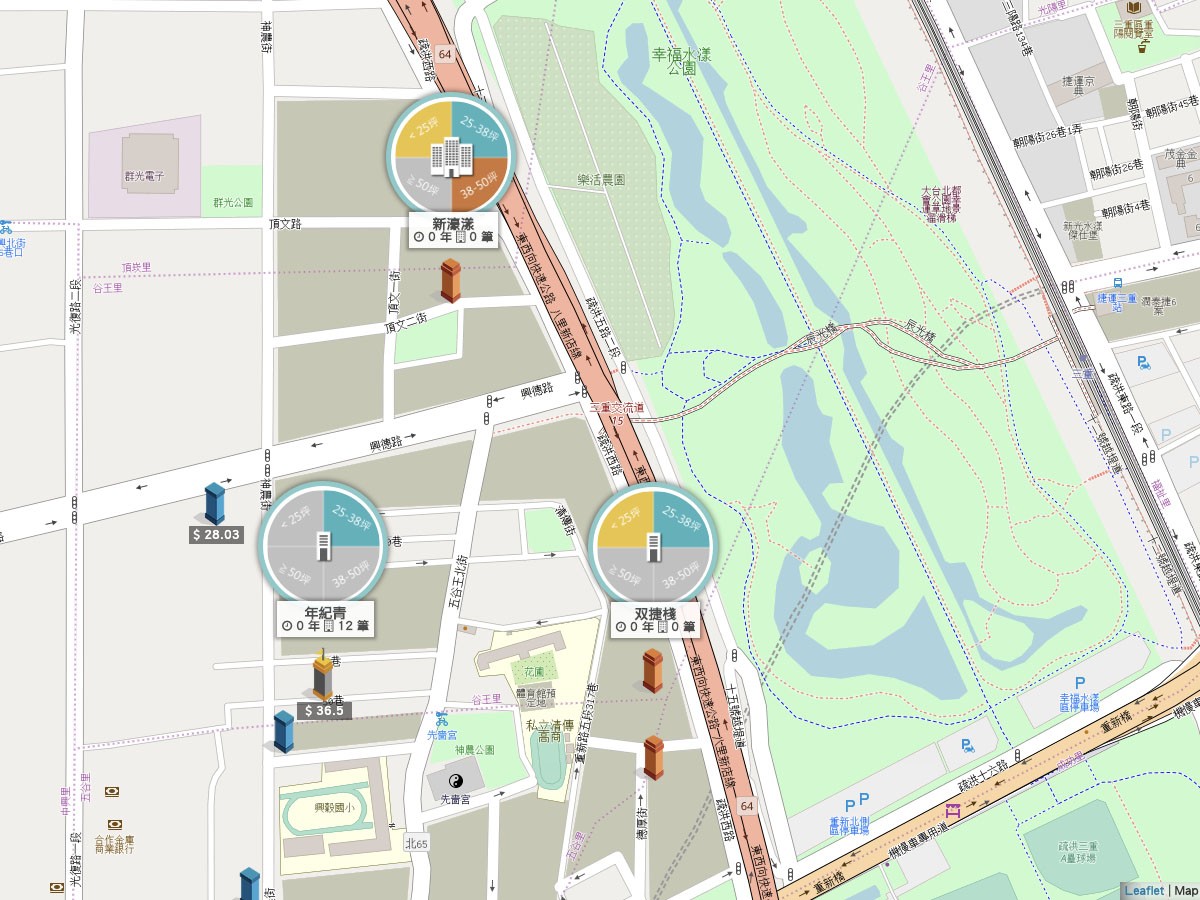Click the blue building marker above $ 28.03
1200x900 pixels.
point(214,504)
